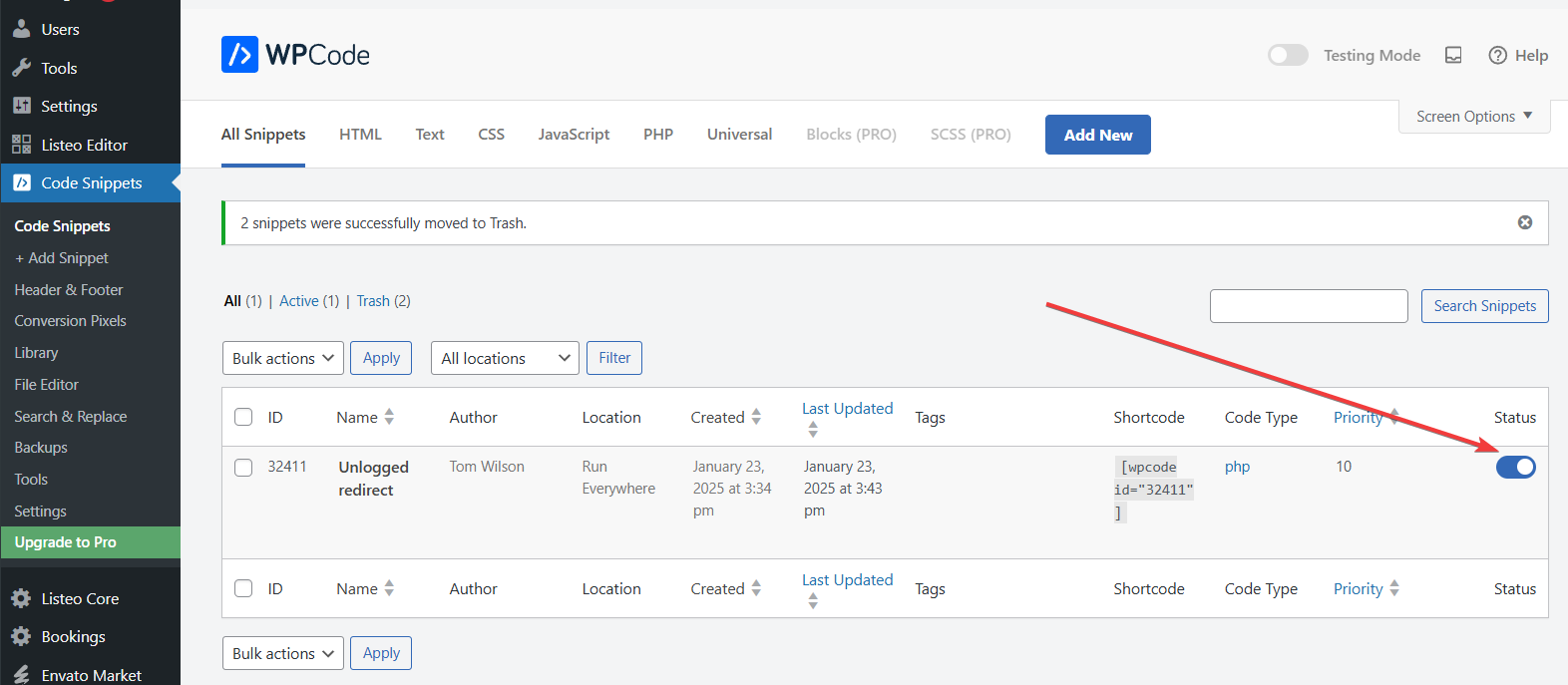
Task: Check the box for snippet 32411
Action: click(x=243, y=467)
